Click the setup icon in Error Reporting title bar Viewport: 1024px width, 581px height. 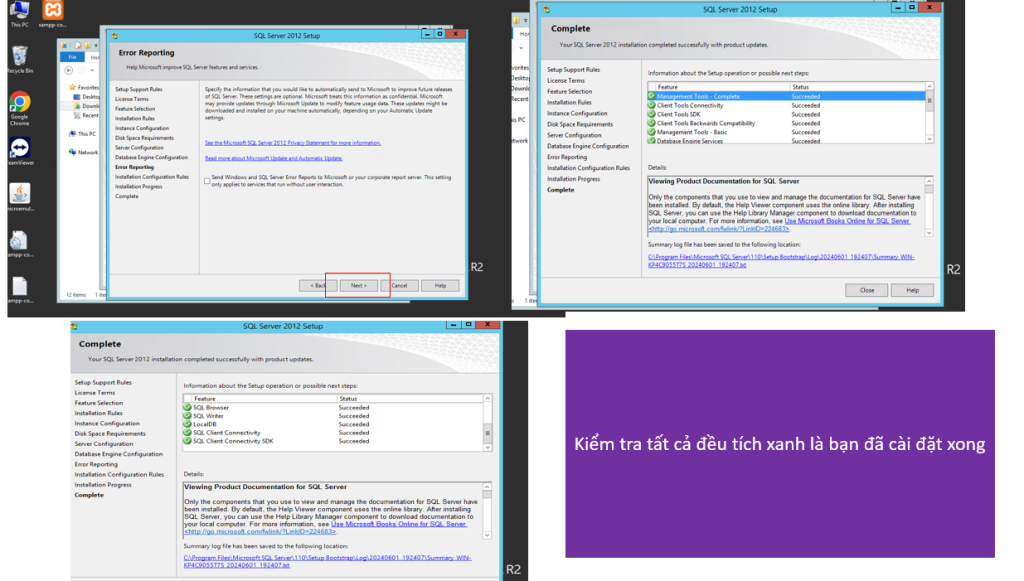coord(115,36)
